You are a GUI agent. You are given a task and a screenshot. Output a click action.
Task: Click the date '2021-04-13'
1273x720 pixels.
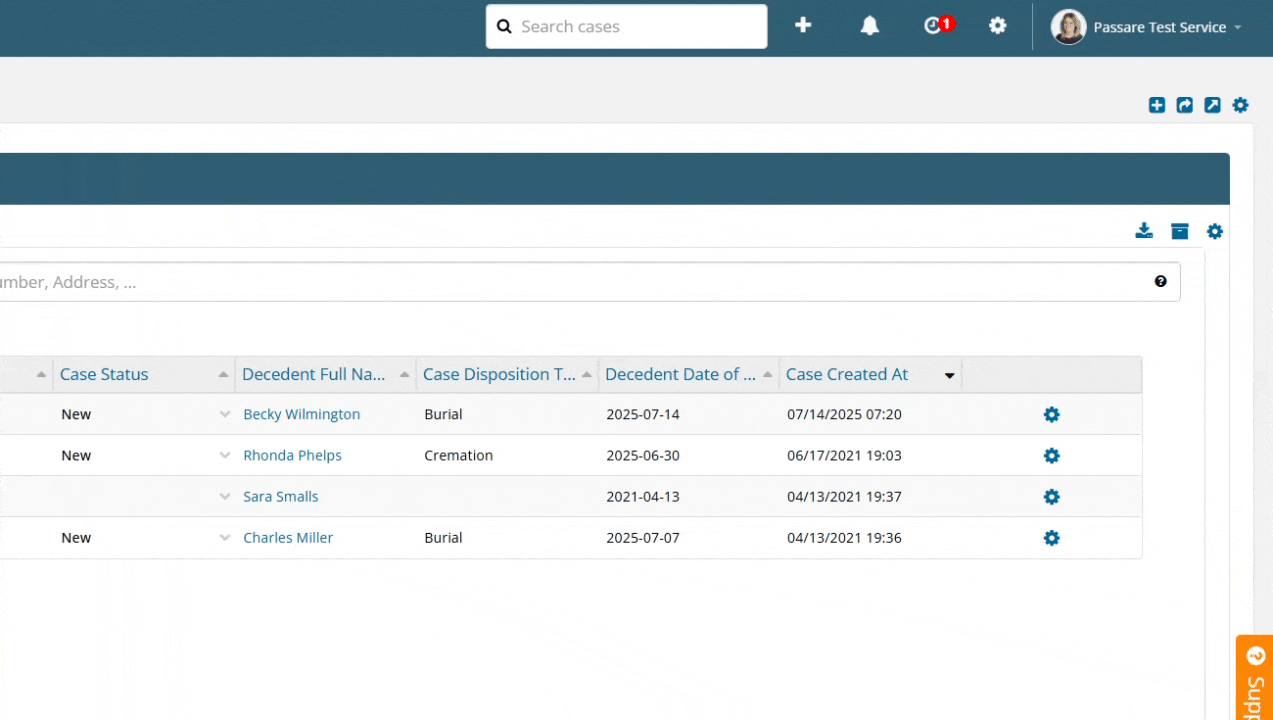pyautogui.click(x=643, y=496)
